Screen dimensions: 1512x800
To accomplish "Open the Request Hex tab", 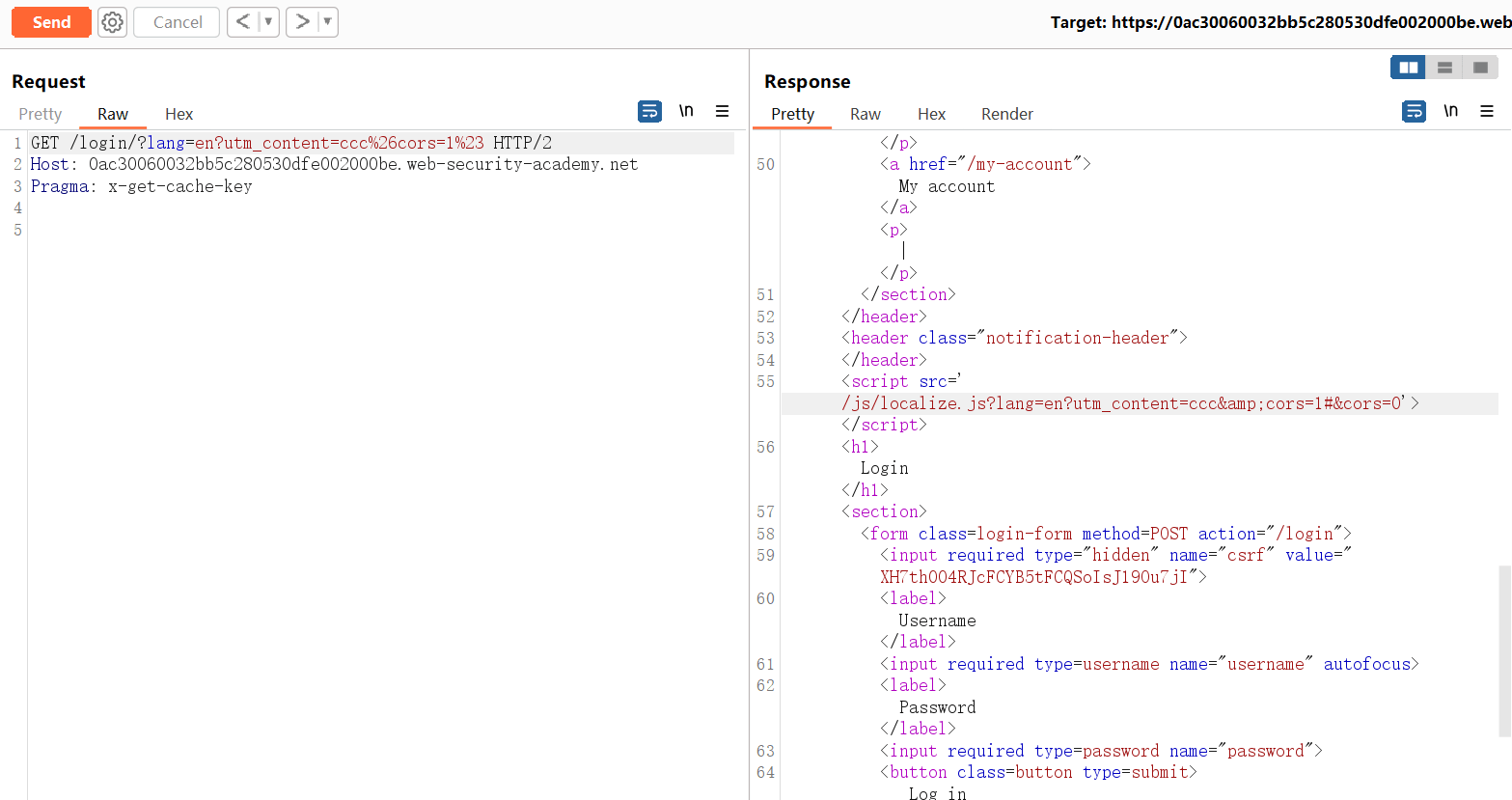I will [x=179, y=114].
